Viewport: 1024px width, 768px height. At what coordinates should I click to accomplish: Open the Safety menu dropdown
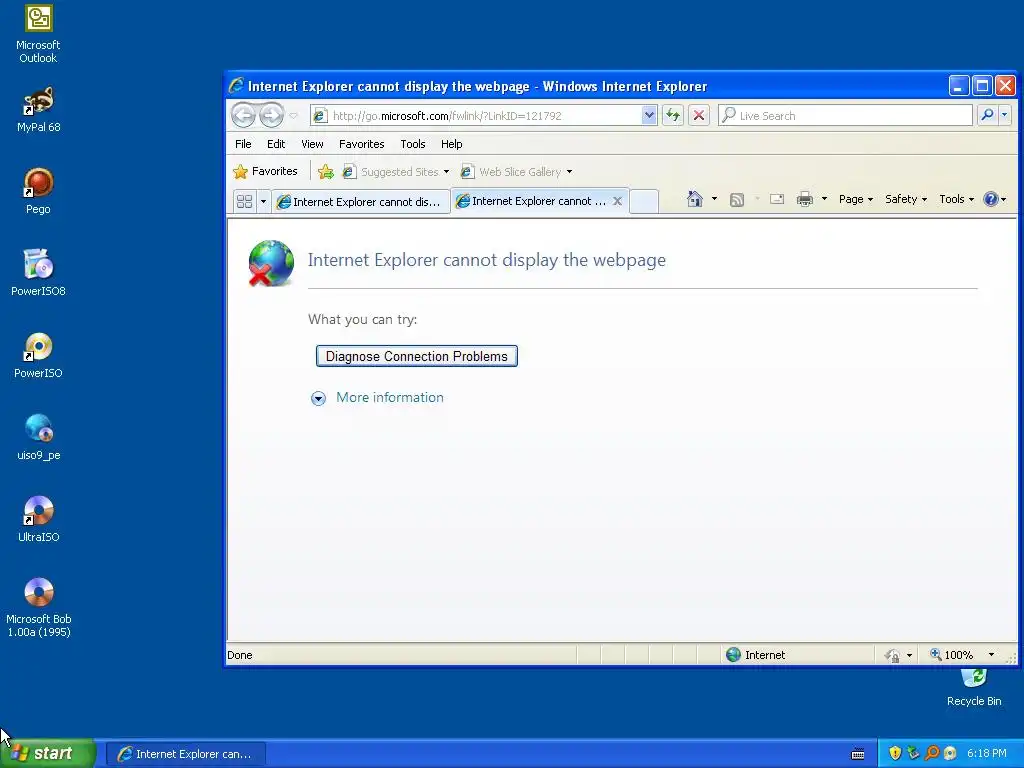tap(906, 199)
